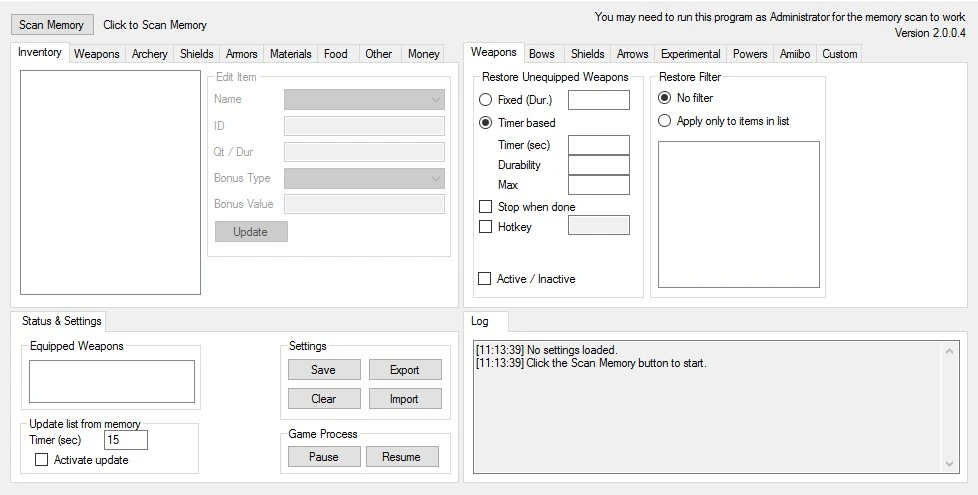The image size is (978, 495).
Task: Open the Arrows tab
Action: pos(632,54)
